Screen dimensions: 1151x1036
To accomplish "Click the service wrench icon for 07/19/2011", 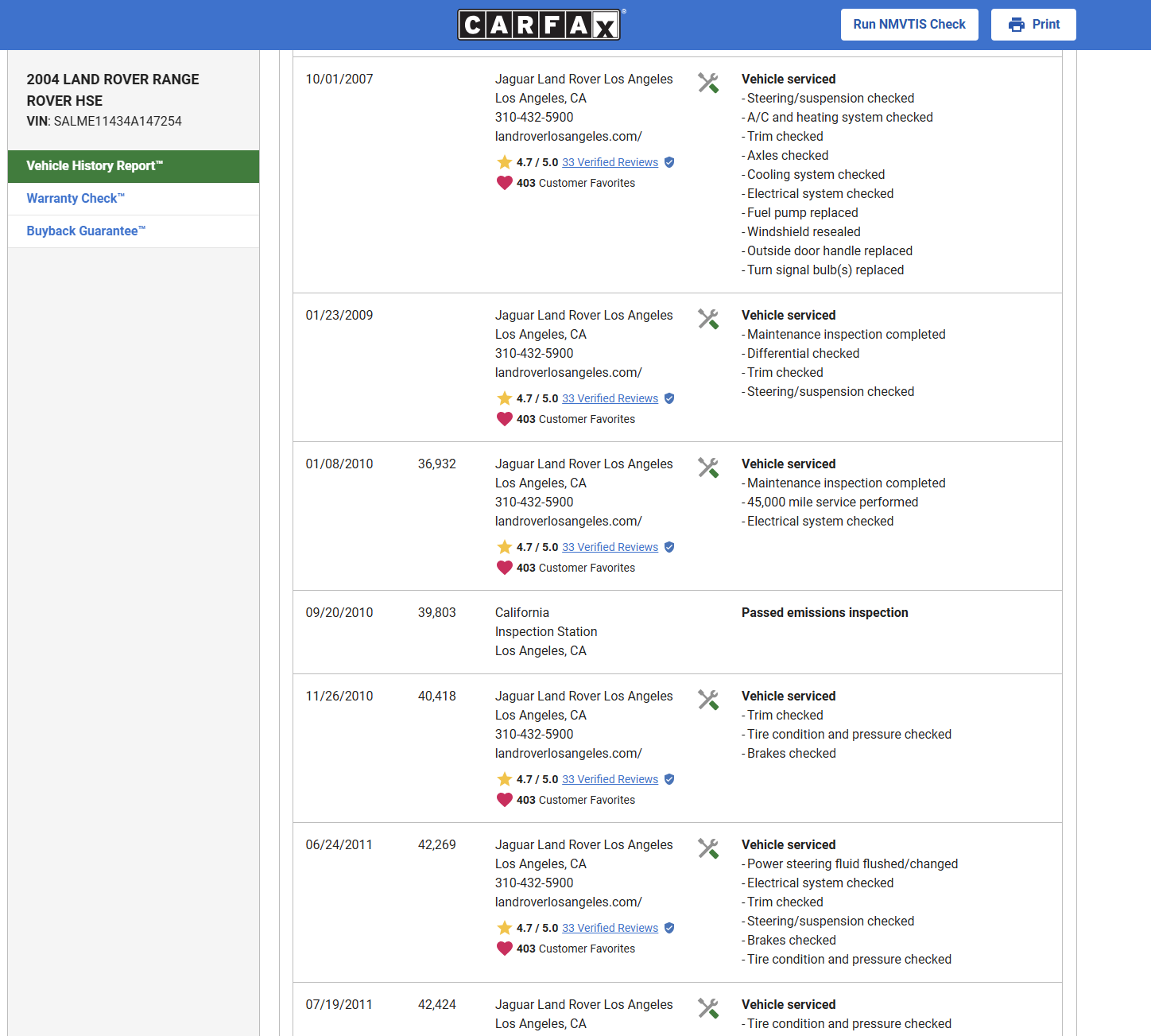I will click(x=708, y=1008).
